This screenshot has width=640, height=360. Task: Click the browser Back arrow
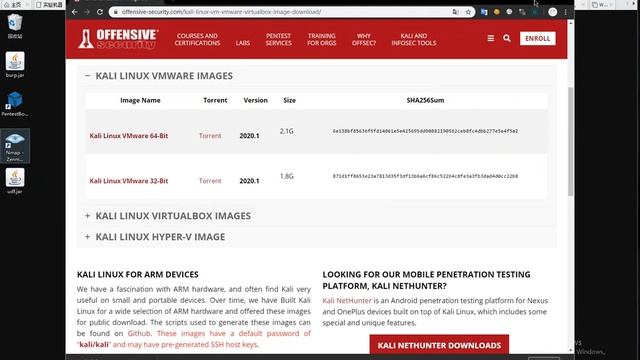click(75, 12)
